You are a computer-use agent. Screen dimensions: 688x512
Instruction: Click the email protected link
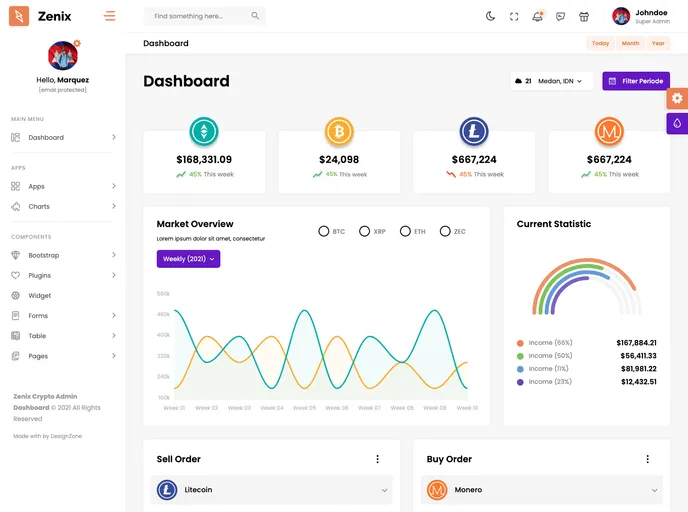click(x=63, y=90)
